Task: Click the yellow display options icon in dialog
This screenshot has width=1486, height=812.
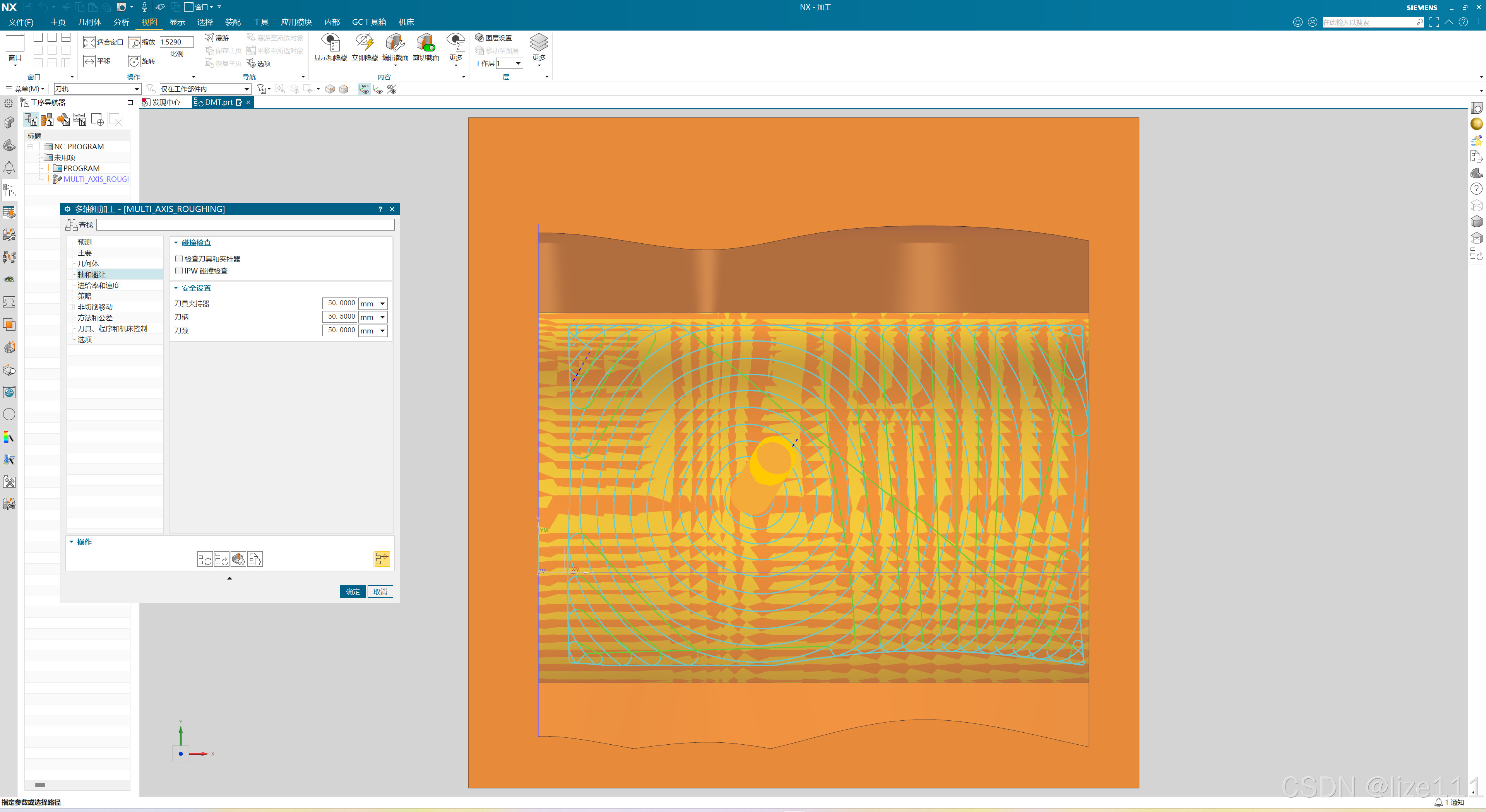Action: [381, 558]
